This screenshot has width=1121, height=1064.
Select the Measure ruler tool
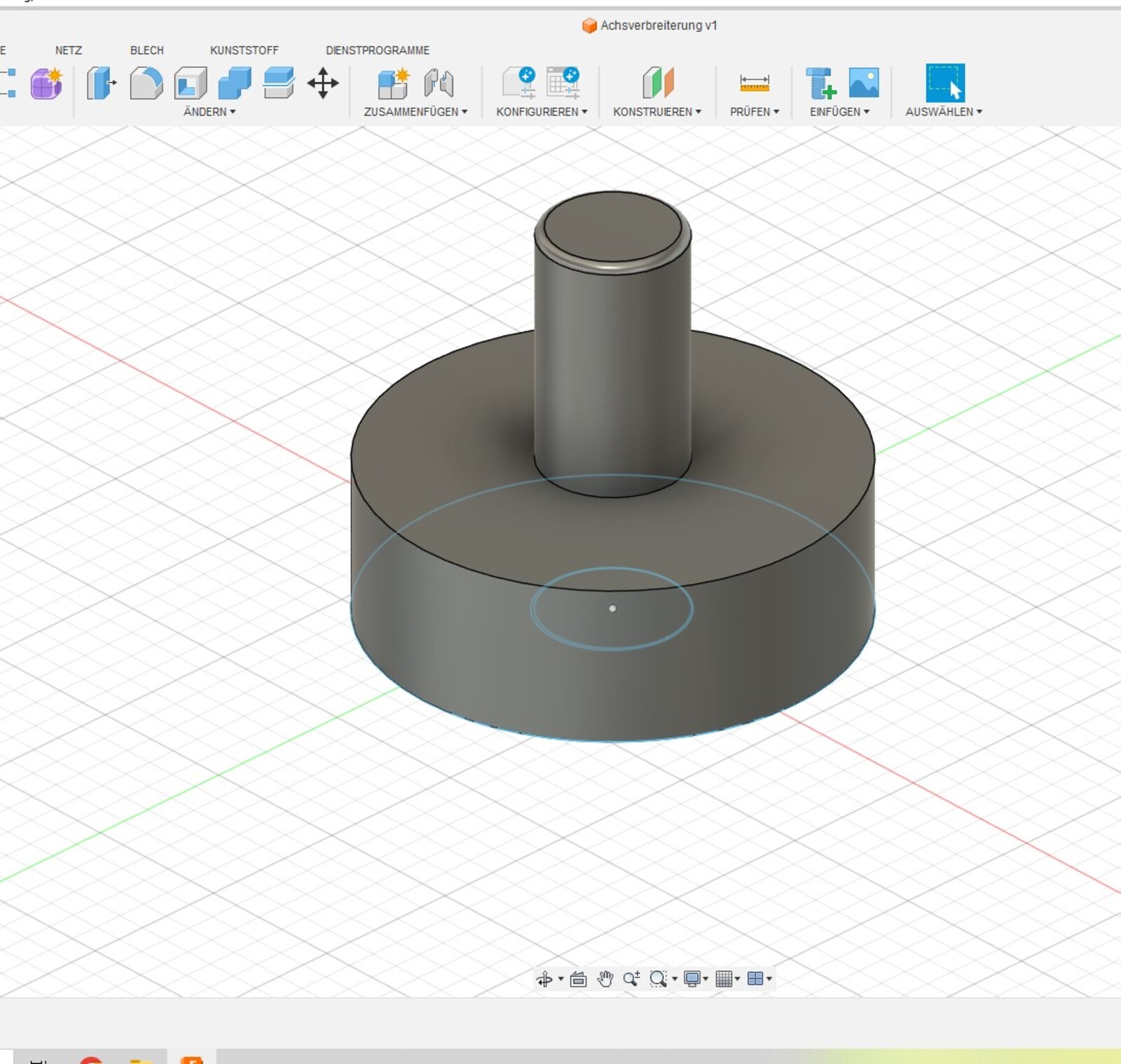click(755, 83)
